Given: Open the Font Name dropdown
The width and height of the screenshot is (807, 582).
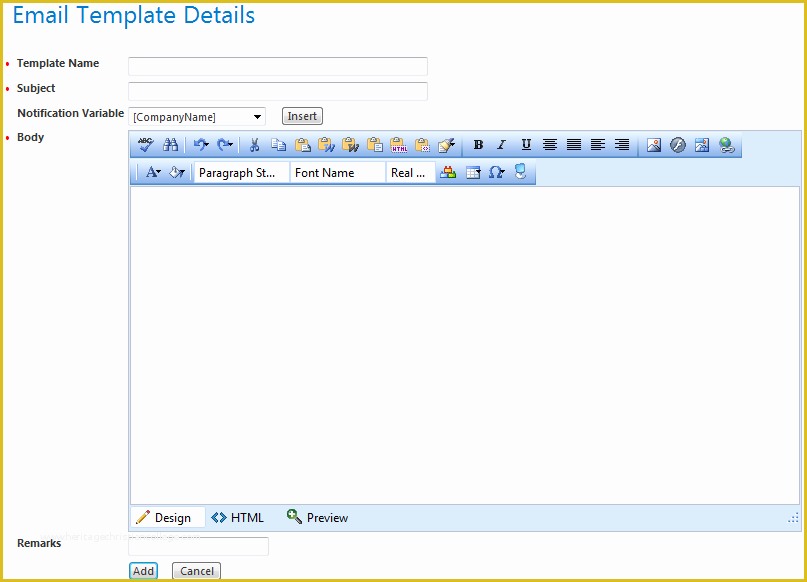Looking at the screenshot, I should (x=337, y=173).
